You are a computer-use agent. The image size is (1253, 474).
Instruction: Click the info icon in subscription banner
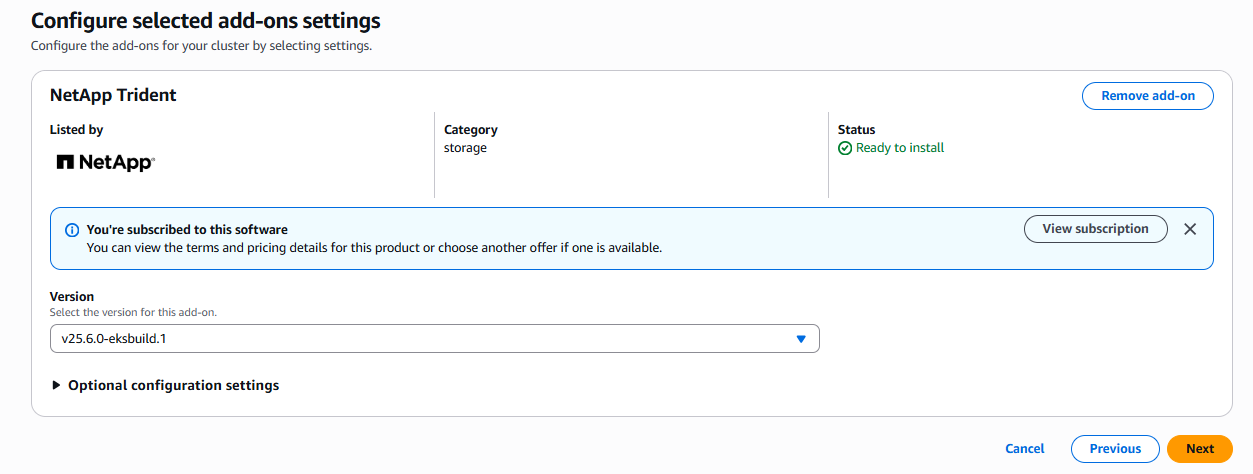click(72, 230)
